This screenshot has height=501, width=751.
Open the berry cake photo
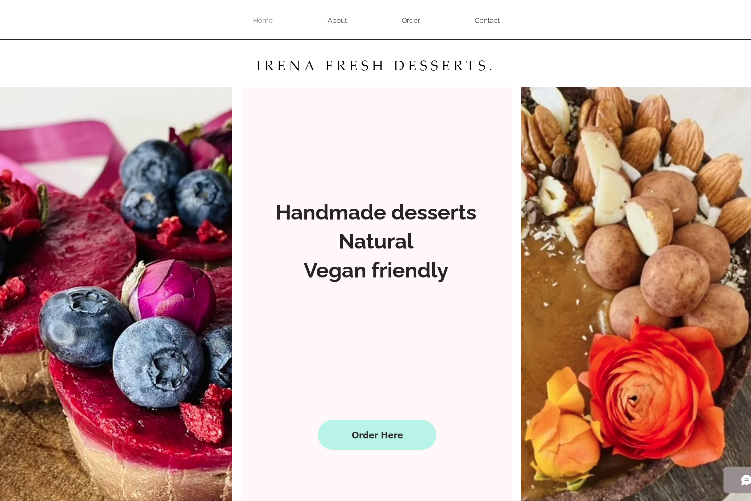[116, 294]
